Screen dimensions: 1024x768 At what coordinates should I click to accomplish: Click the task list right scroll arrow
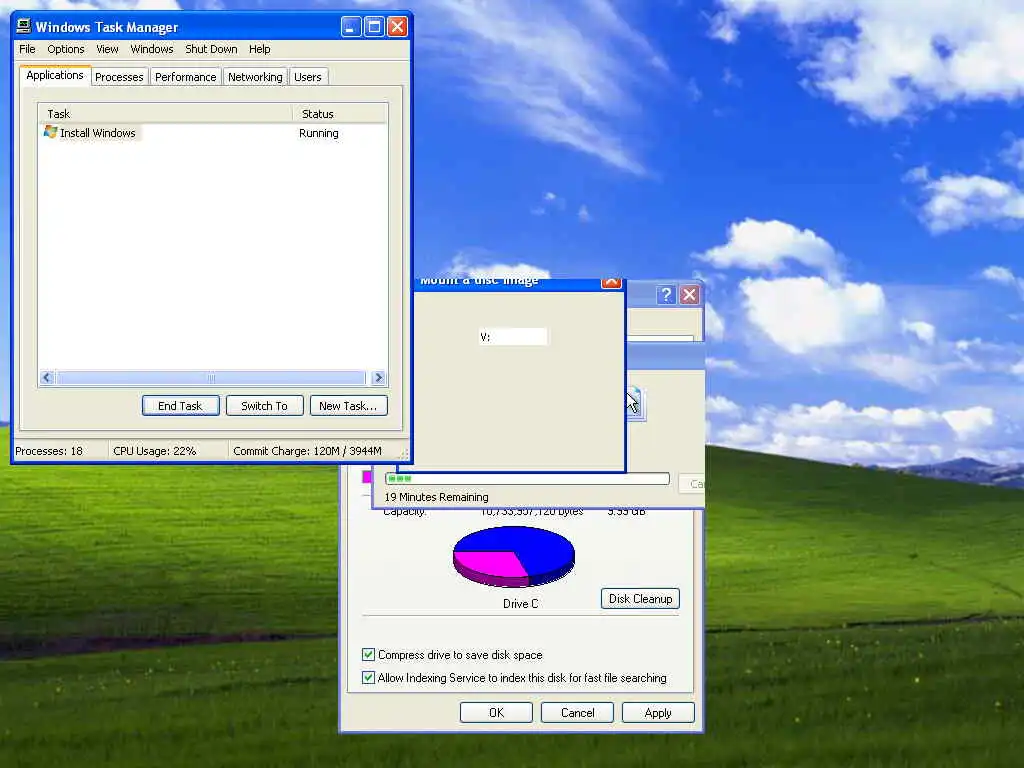378,377
